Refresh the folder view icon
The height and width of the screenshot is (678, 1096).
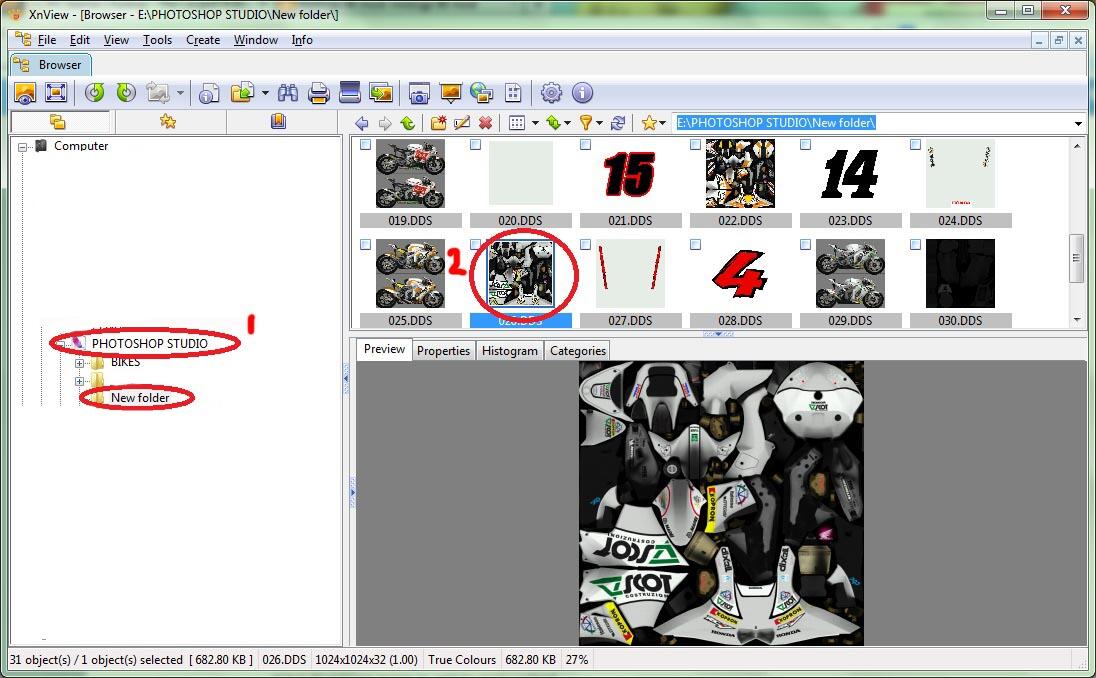point(618,123)
